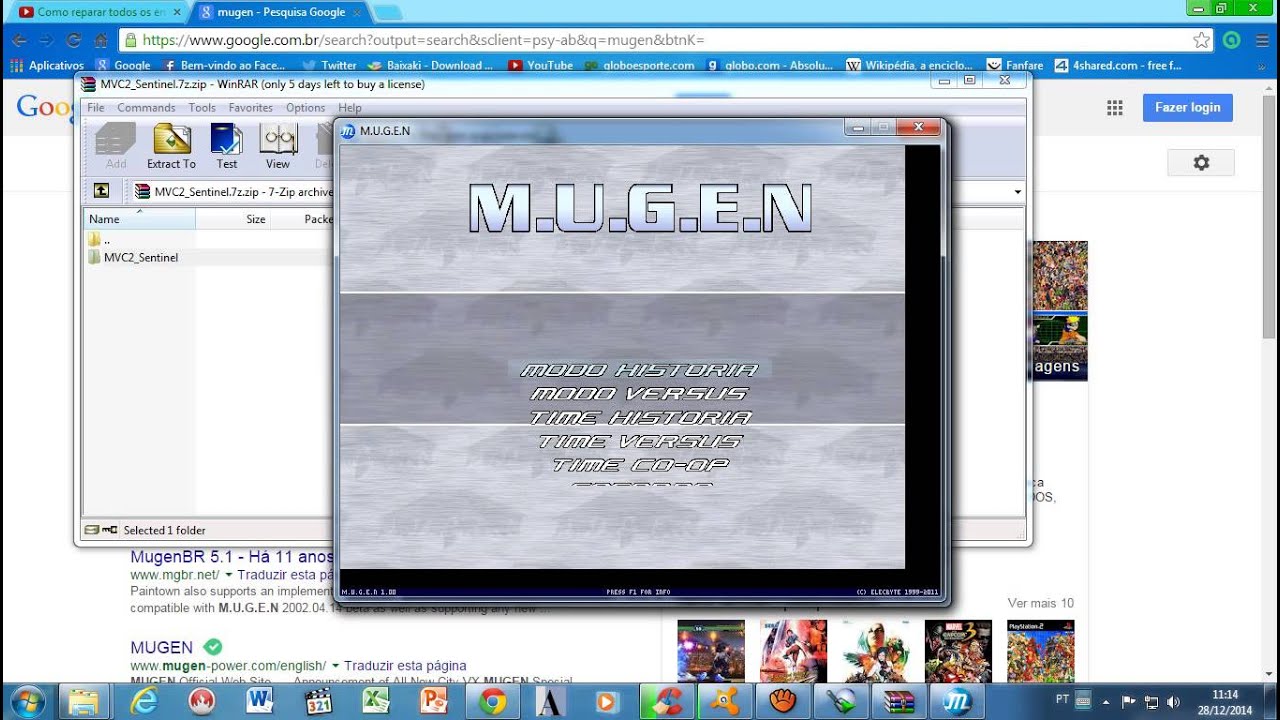The image size is (1280, 720).
Task: Open Media Player Classic taskbar icon
Action: coord(318,702)
